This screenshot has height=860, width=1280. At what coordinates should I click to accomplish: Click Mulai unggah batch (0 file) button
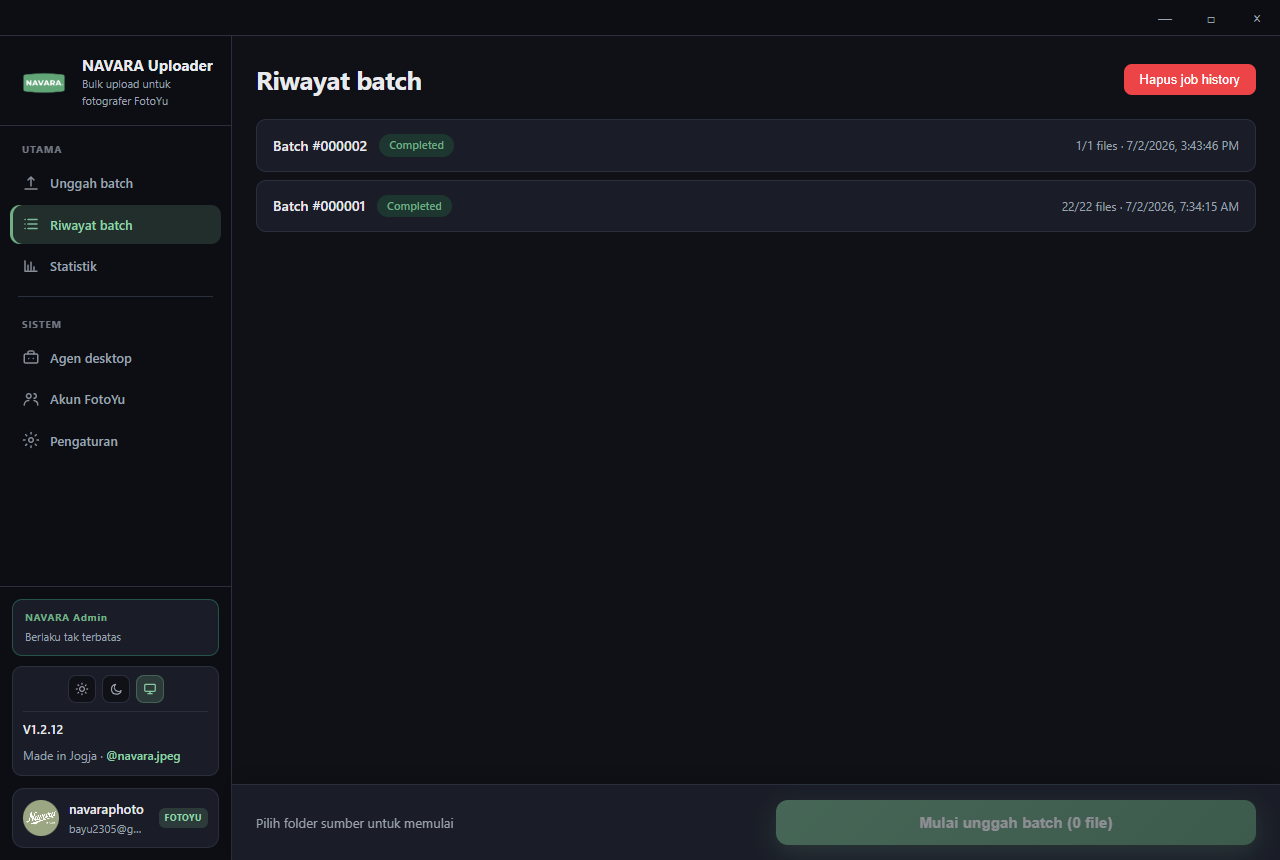(x=1015, y=823)
